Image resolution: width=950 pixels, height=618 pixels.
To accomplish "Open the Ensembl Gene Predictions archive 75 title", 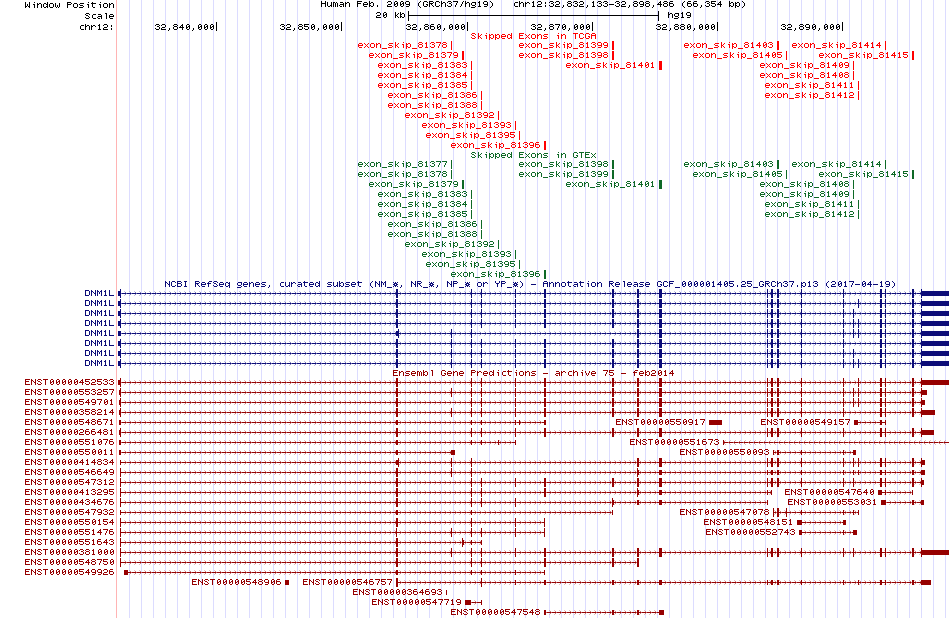I will pos(533,373).
